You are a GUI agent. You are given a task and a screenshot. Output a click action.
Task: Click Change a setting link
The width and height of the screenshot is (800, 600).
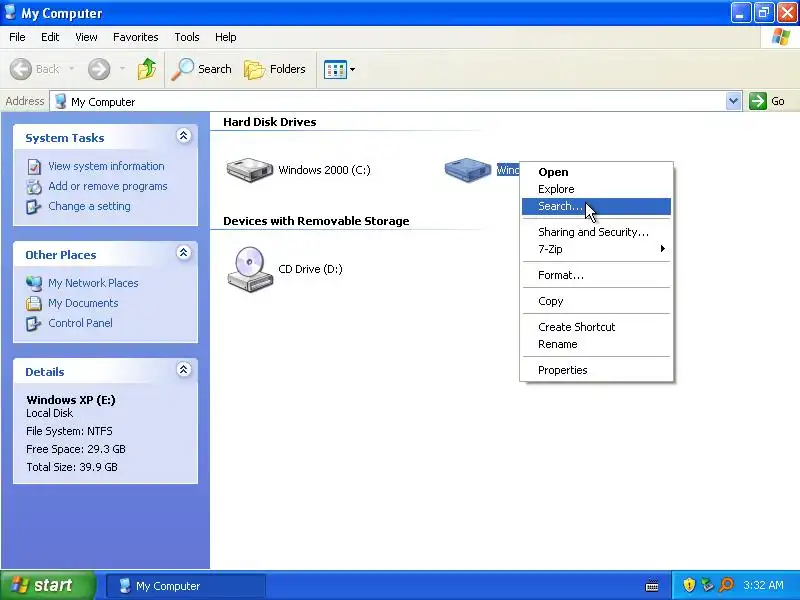pos(89,206)
